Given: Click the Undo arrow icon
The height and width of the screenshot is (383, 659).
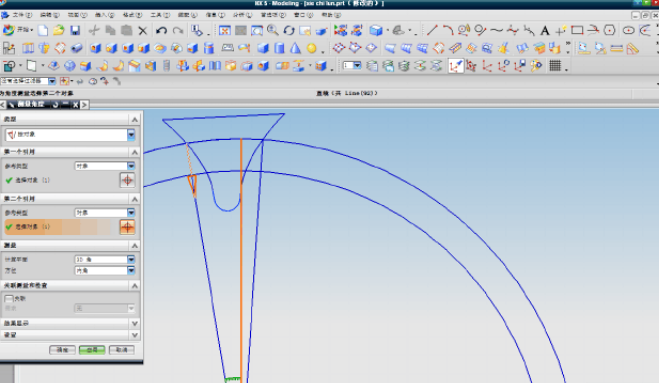Looking at the screenshot, I should (161, 30).
